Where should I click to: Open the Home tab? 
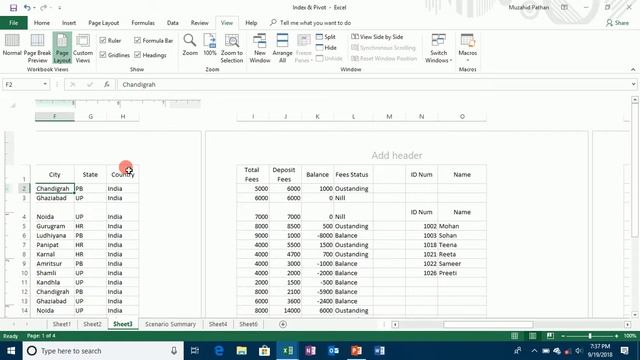42,23
